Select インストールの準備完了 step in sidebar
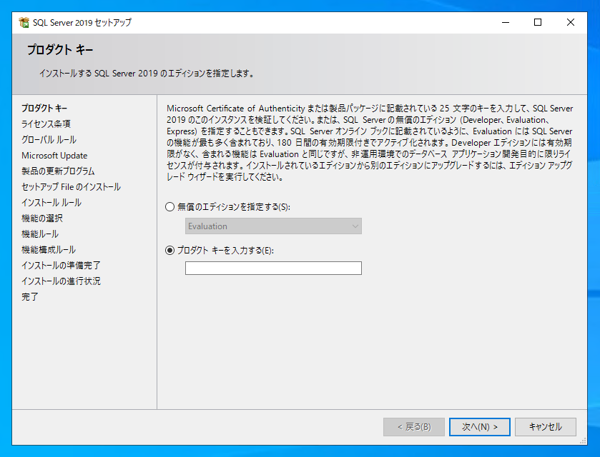600x457 pixels. click(x=61, y=265)
